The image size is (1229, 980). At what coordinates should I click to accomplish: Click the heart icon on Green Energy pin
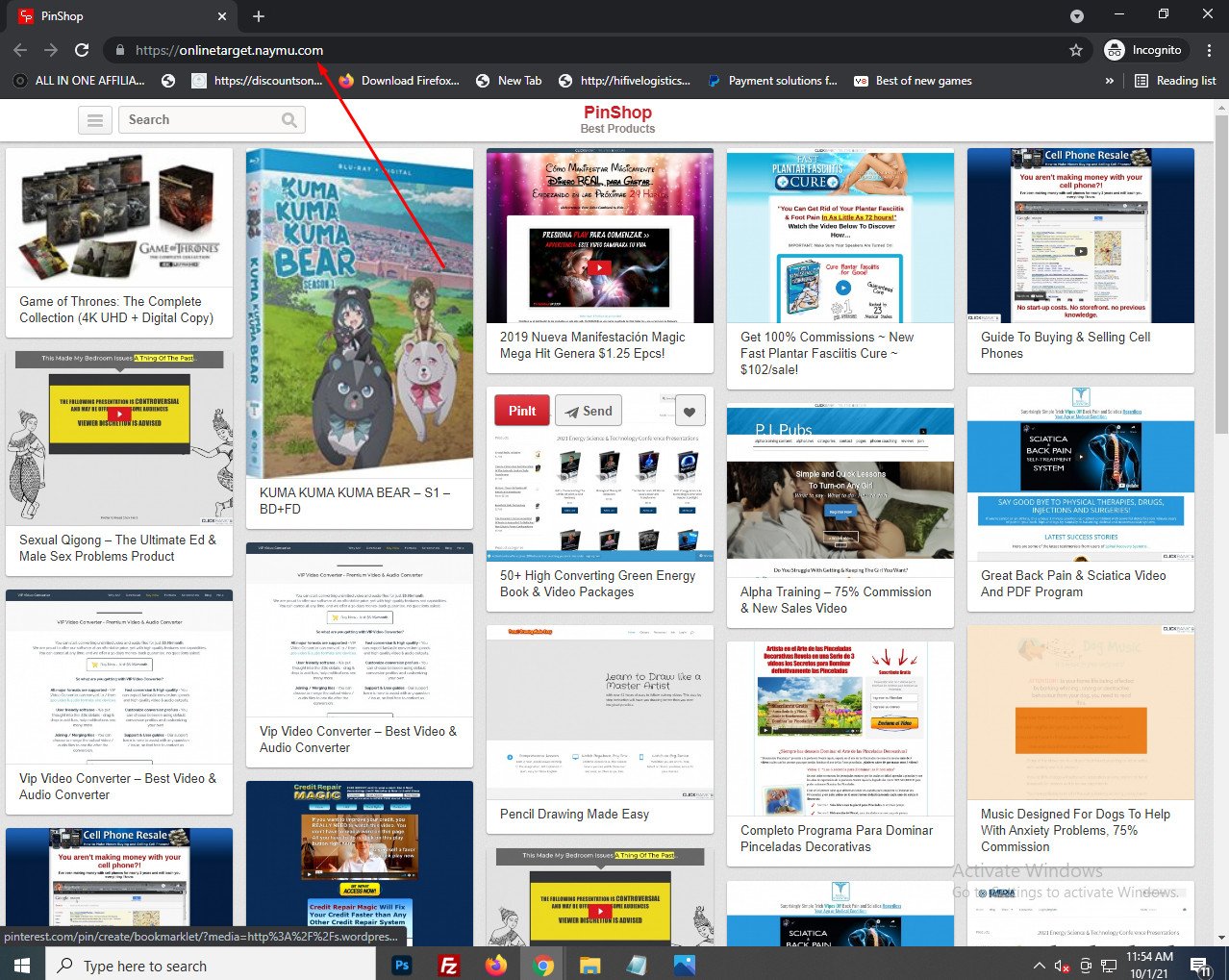click(x=690, y=412)
